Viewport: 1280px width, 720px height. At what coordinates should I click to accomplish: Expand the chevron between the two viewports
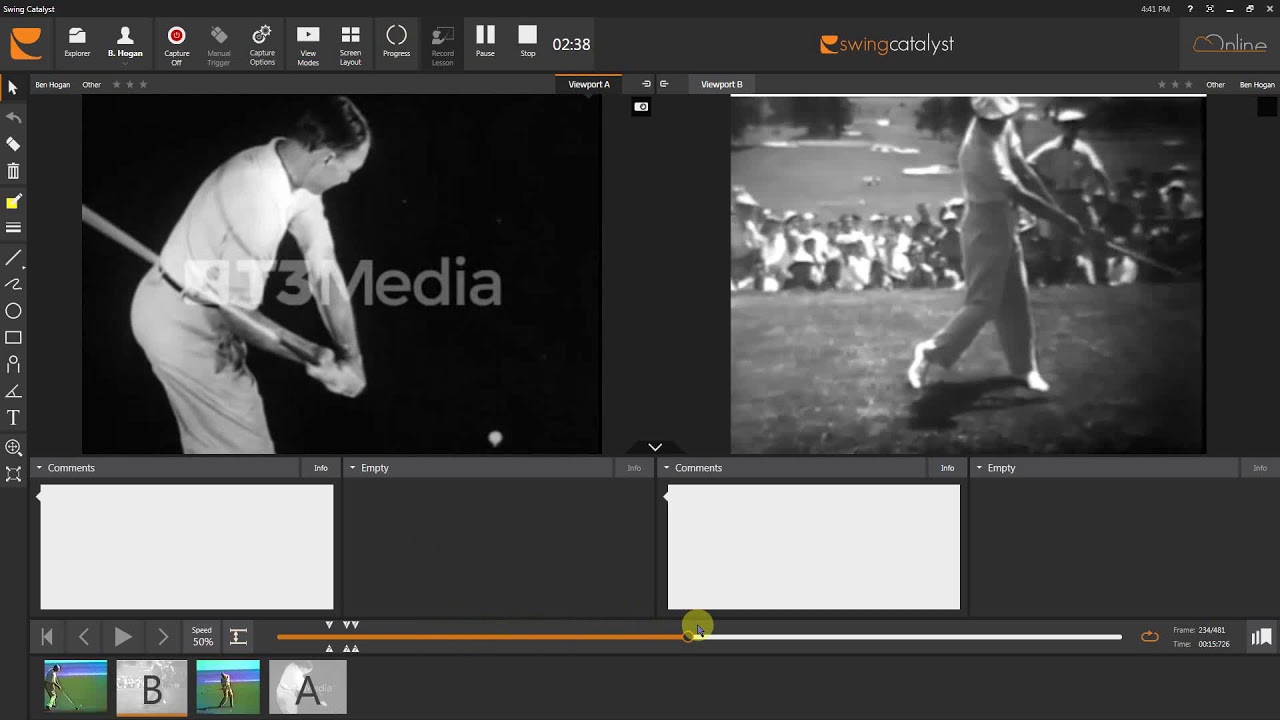655,447
